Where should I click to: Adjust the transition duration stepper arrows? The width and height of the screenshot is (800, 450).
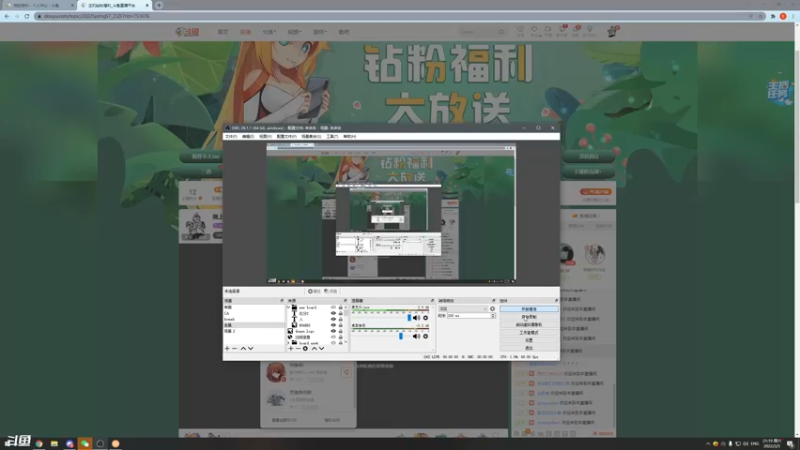[x=493, y=316]
